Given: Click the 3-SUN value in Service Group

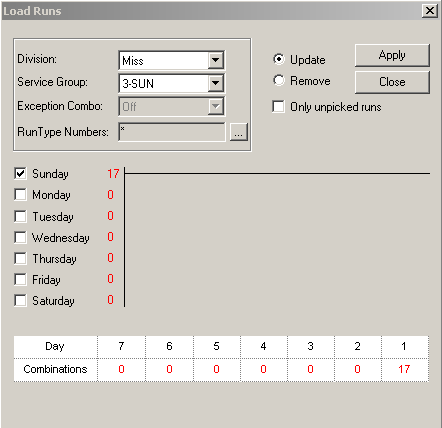Looking at the screenshot, I should (x=138, y=84).
